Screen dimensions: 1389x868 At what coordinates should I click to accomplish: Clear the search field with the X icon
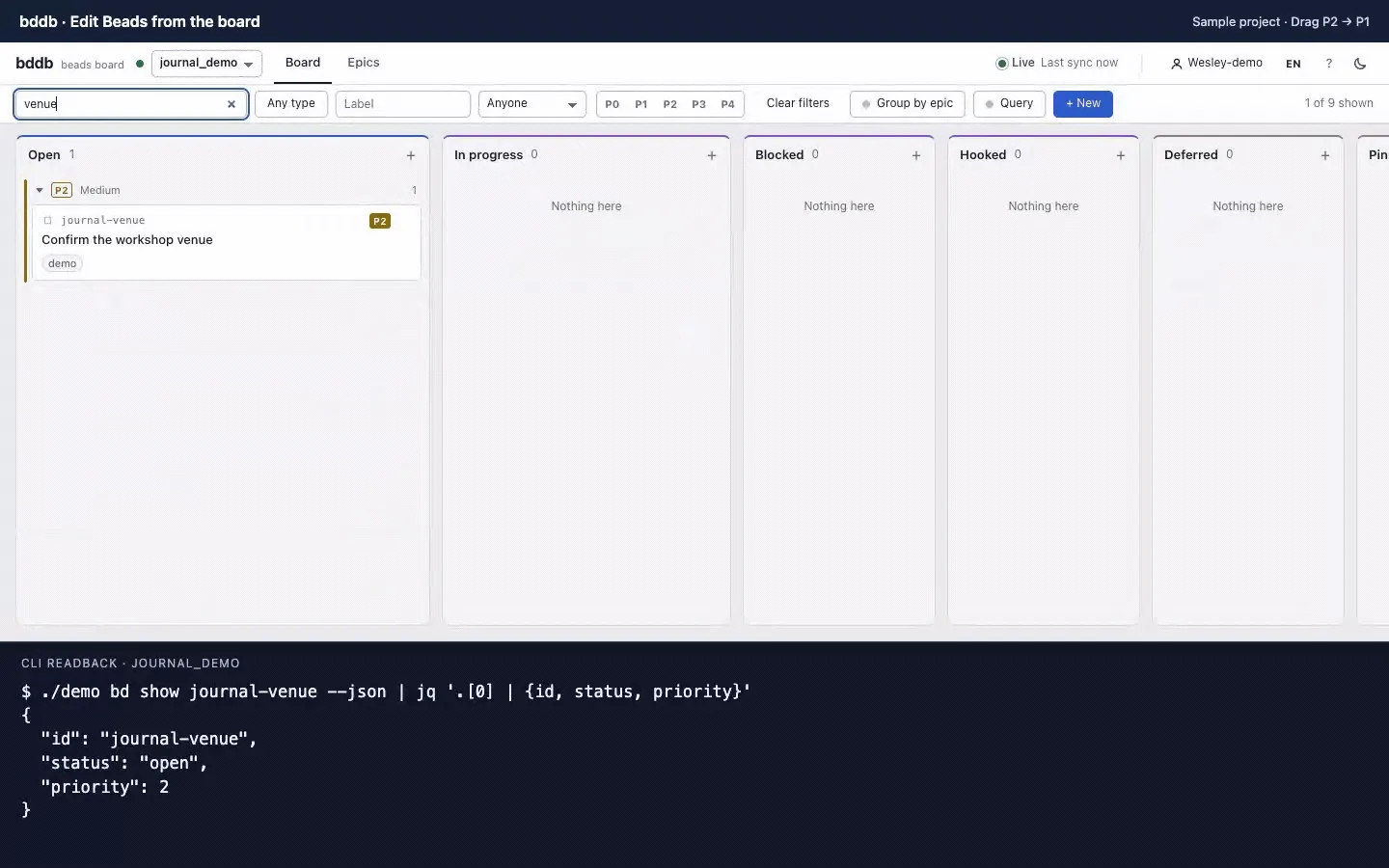(231, 104)
